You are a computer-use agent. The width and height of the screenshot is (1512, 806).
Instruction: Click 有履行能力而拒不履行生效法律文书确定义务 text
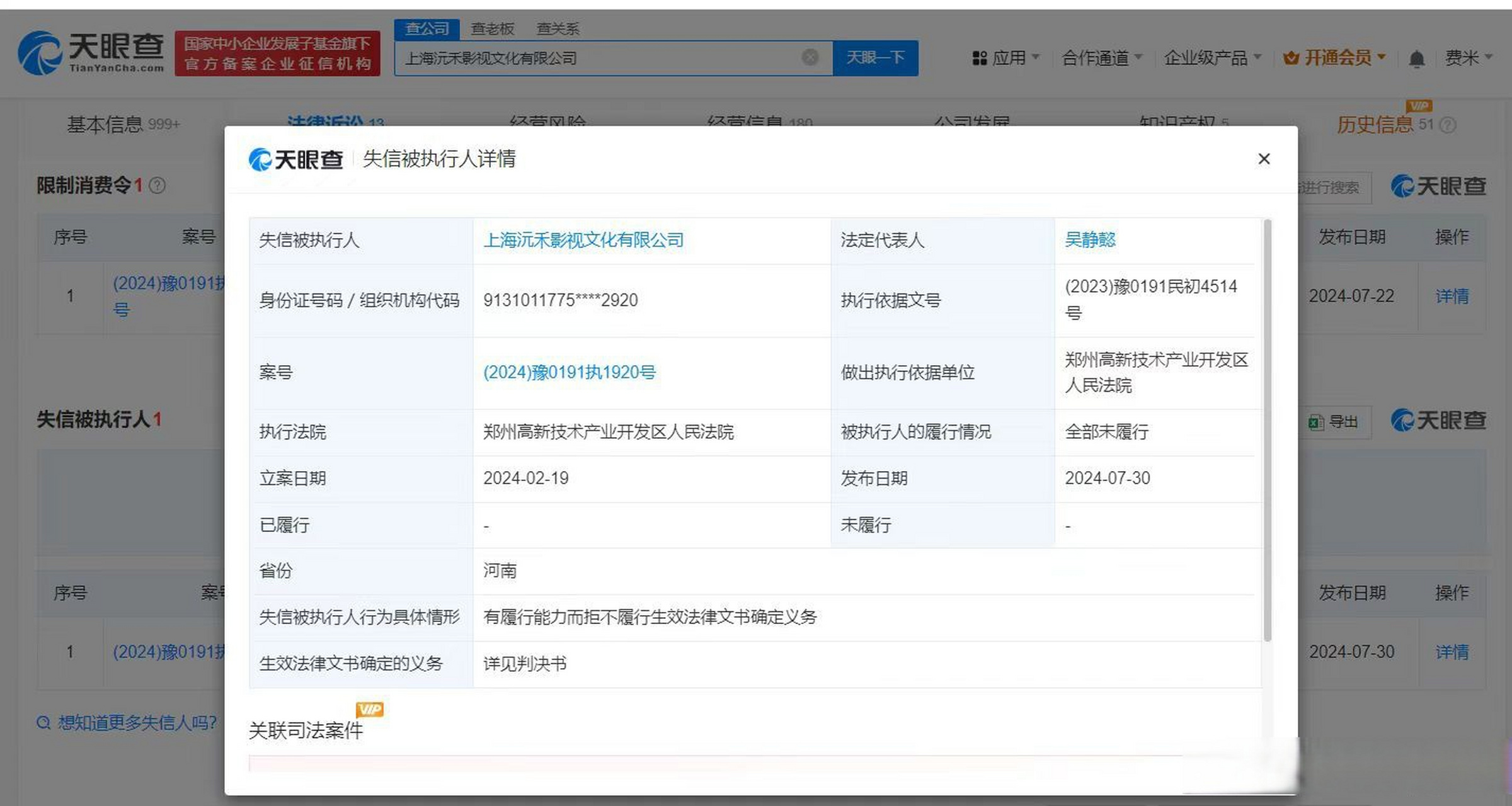click(650, 617)
